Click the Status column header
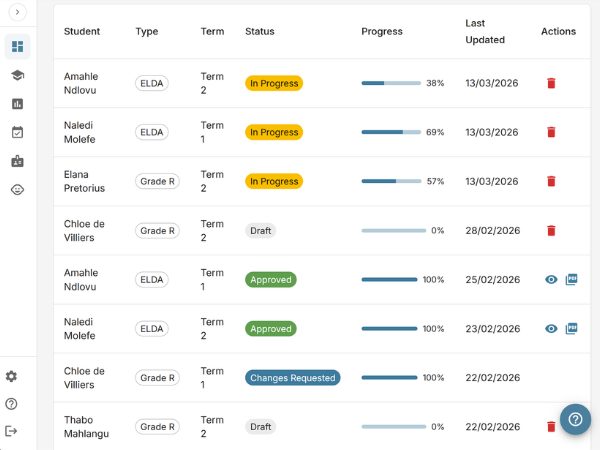This screenshot has height=450, width=600. click(260, 31)
